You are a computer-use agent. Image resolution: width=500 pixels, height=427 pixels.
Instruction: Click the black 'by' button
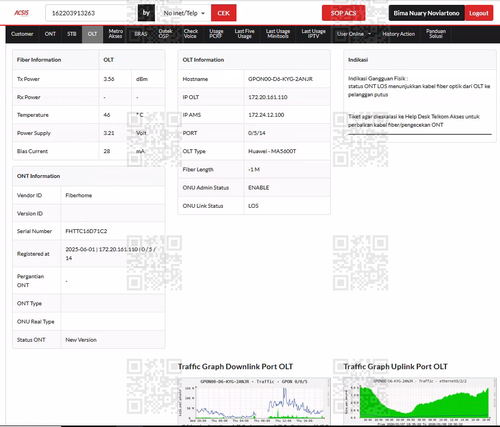(146, 13)
